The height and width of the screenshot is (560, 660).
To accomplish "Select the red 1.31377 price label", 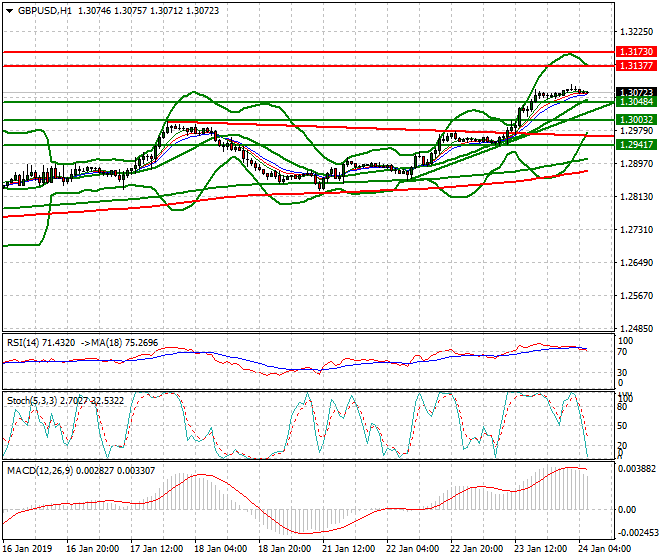I will click(636, 65).
